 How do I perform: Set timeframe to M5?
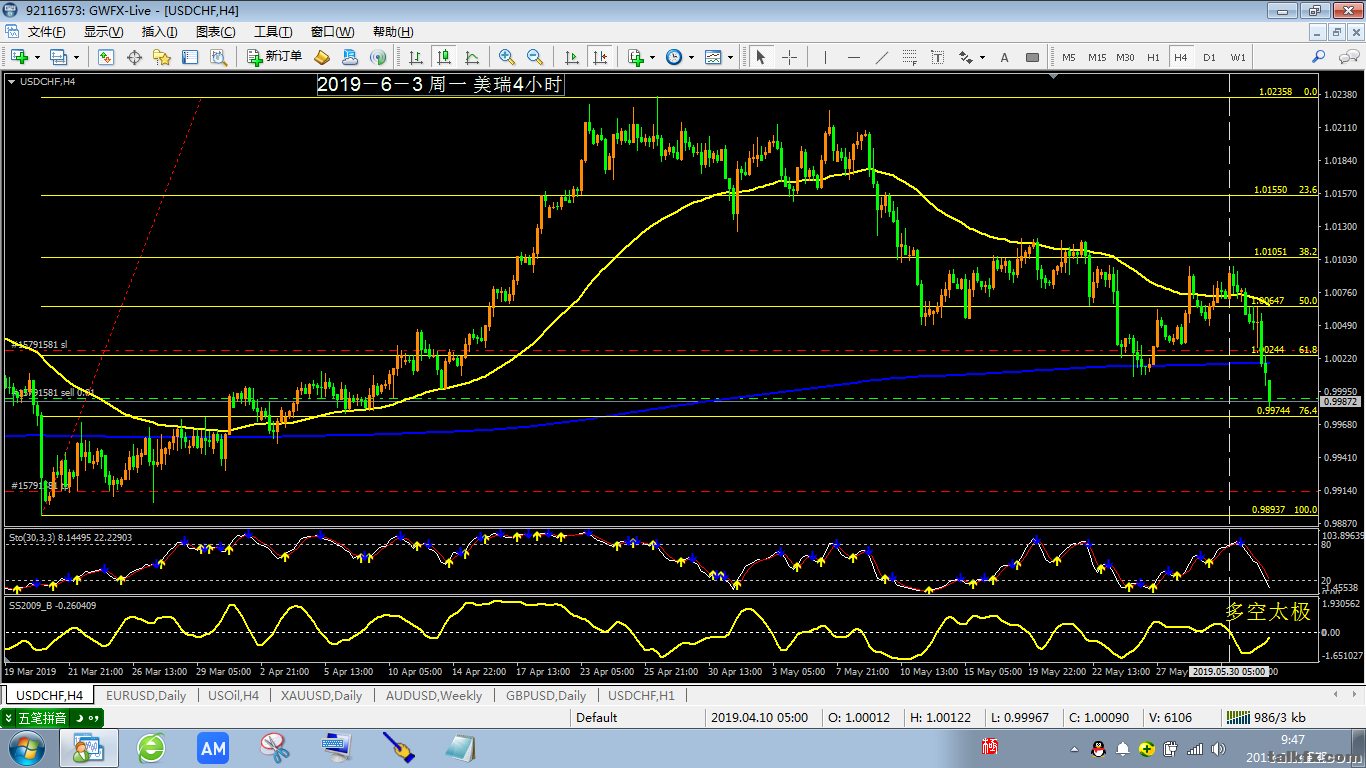pyautogui.click(x=1069, y=57)
